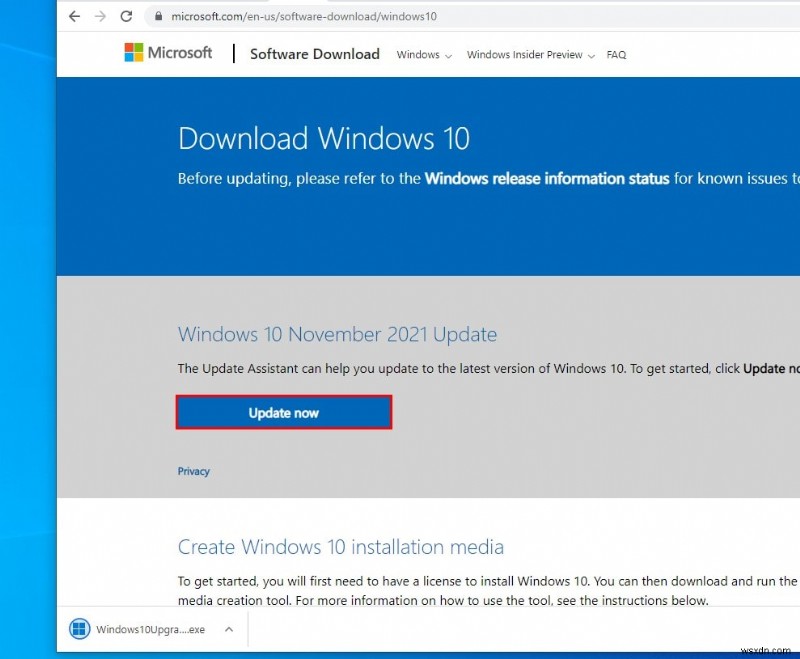Click Software Download in the page header
The image size is (800, 659).
point(314,54)
